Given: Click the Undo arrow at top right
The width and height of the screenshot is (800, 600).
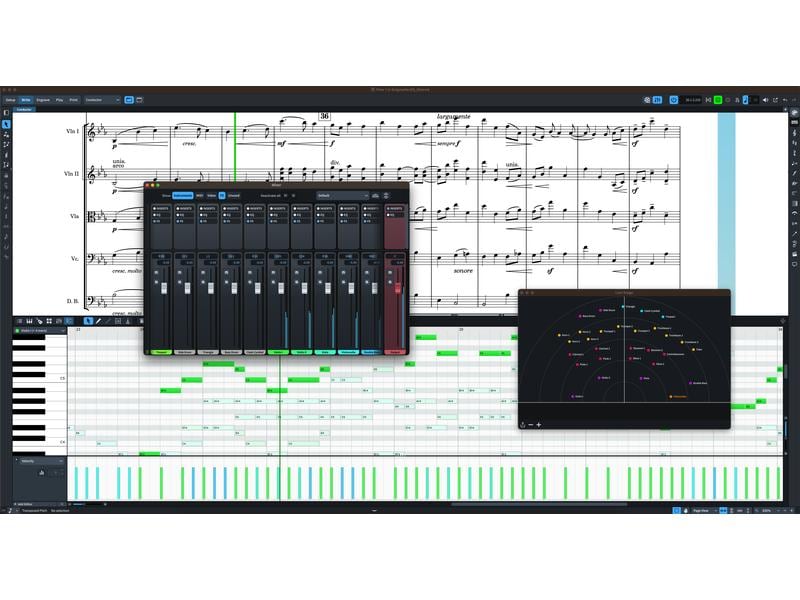Looking at the screenshot, I should (x=785, y=100).
